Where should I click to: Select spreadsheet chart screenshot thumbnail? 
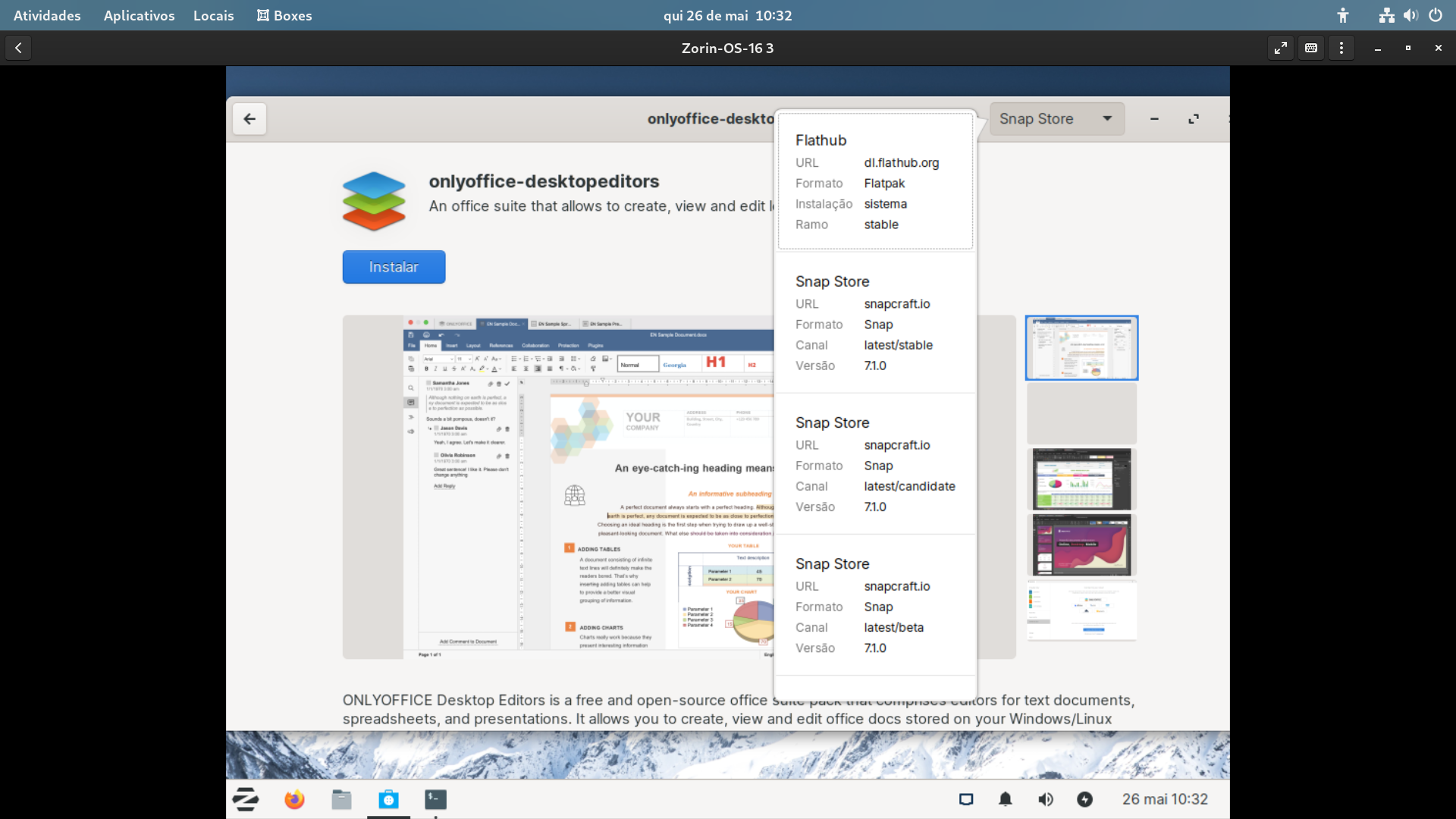tap(1081, 479)
